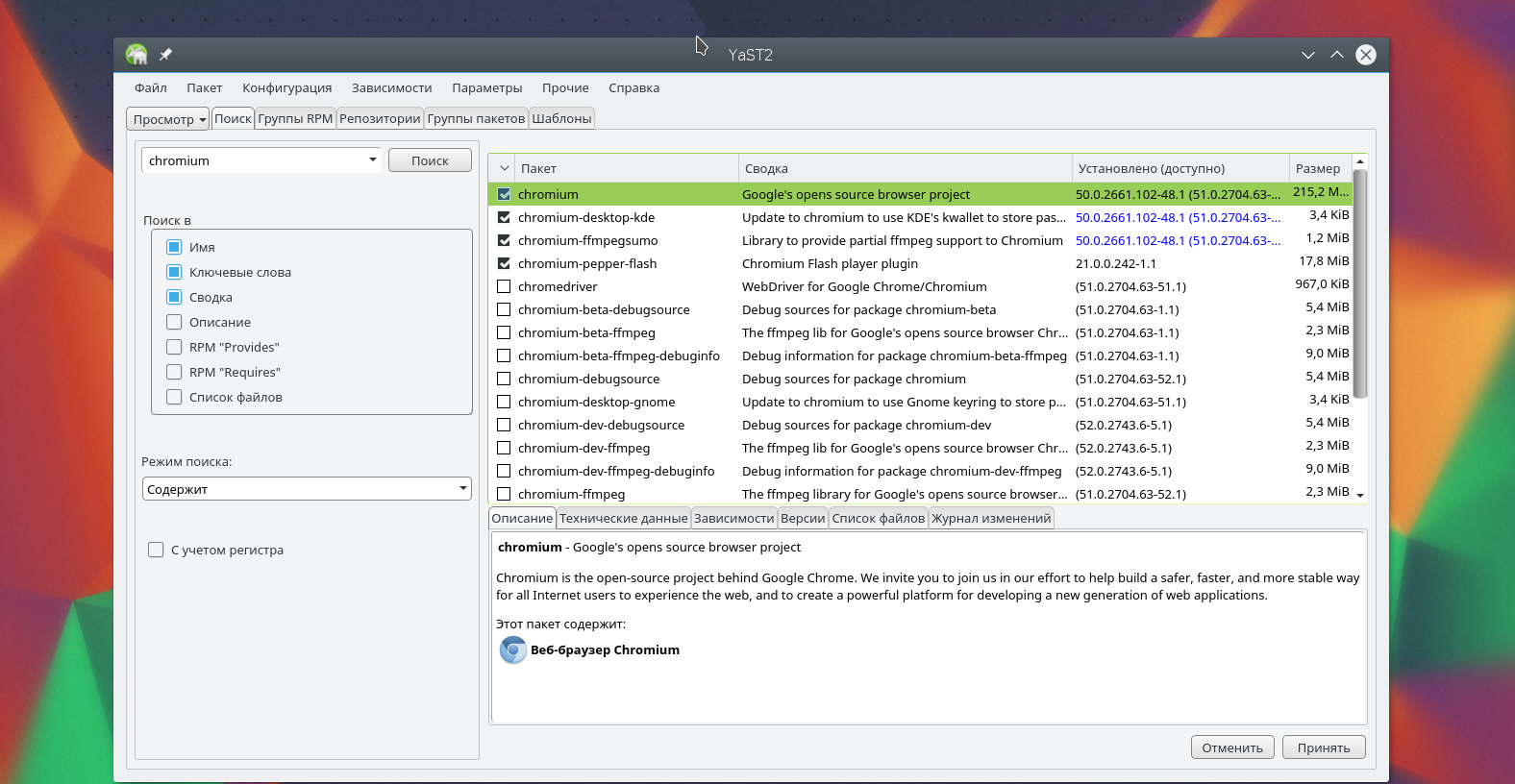Click the status icon of chromium-ffmpegsumo package
The image size is (1515, 784).
[504, 241]
